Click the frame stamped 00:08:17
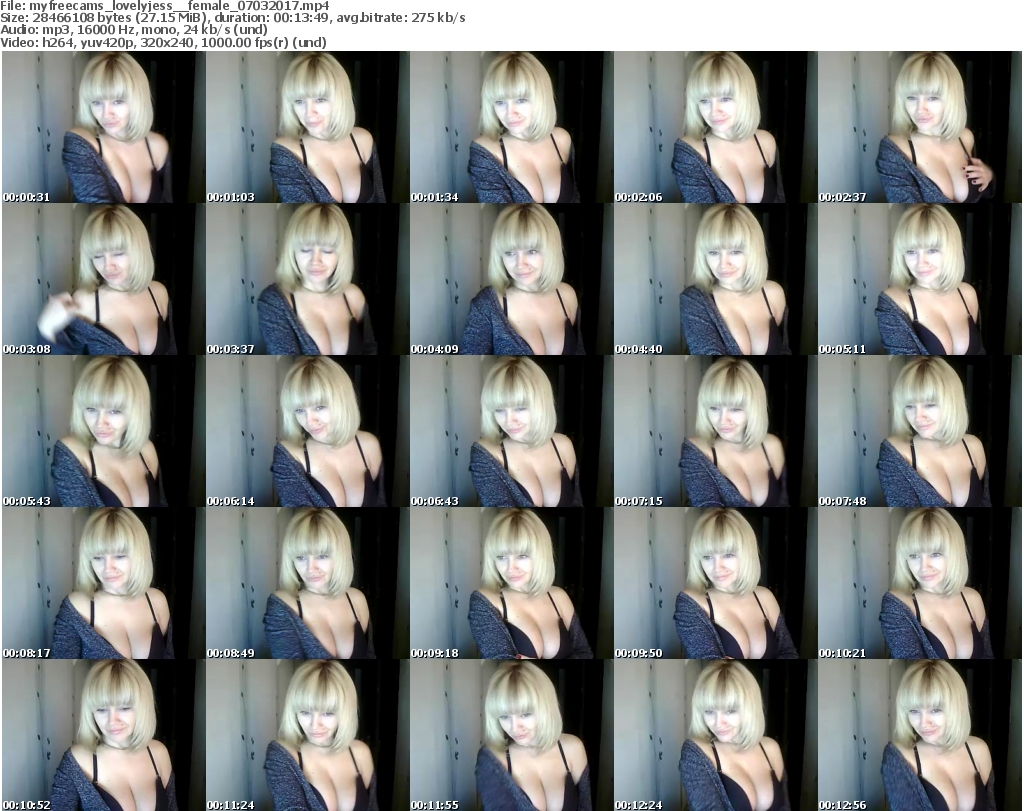The image size is (1024, 811). click(103, 583)
